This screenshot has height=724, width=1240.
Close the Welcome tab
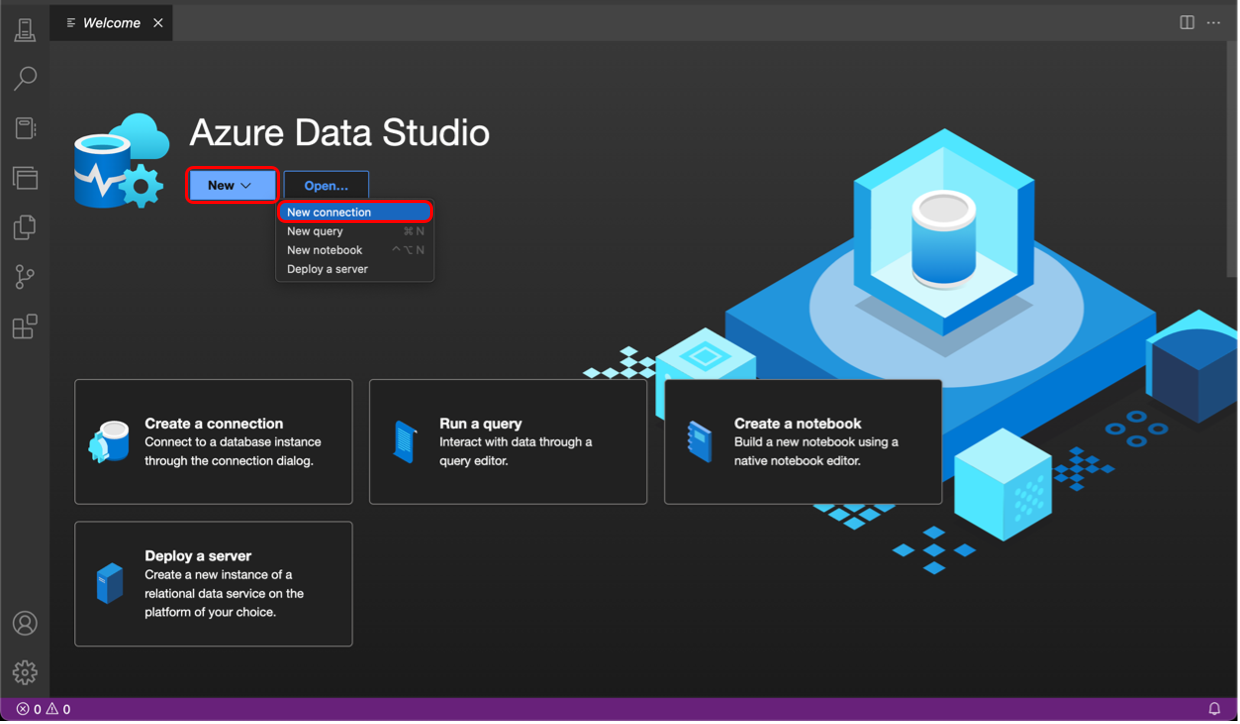(158, 23)
